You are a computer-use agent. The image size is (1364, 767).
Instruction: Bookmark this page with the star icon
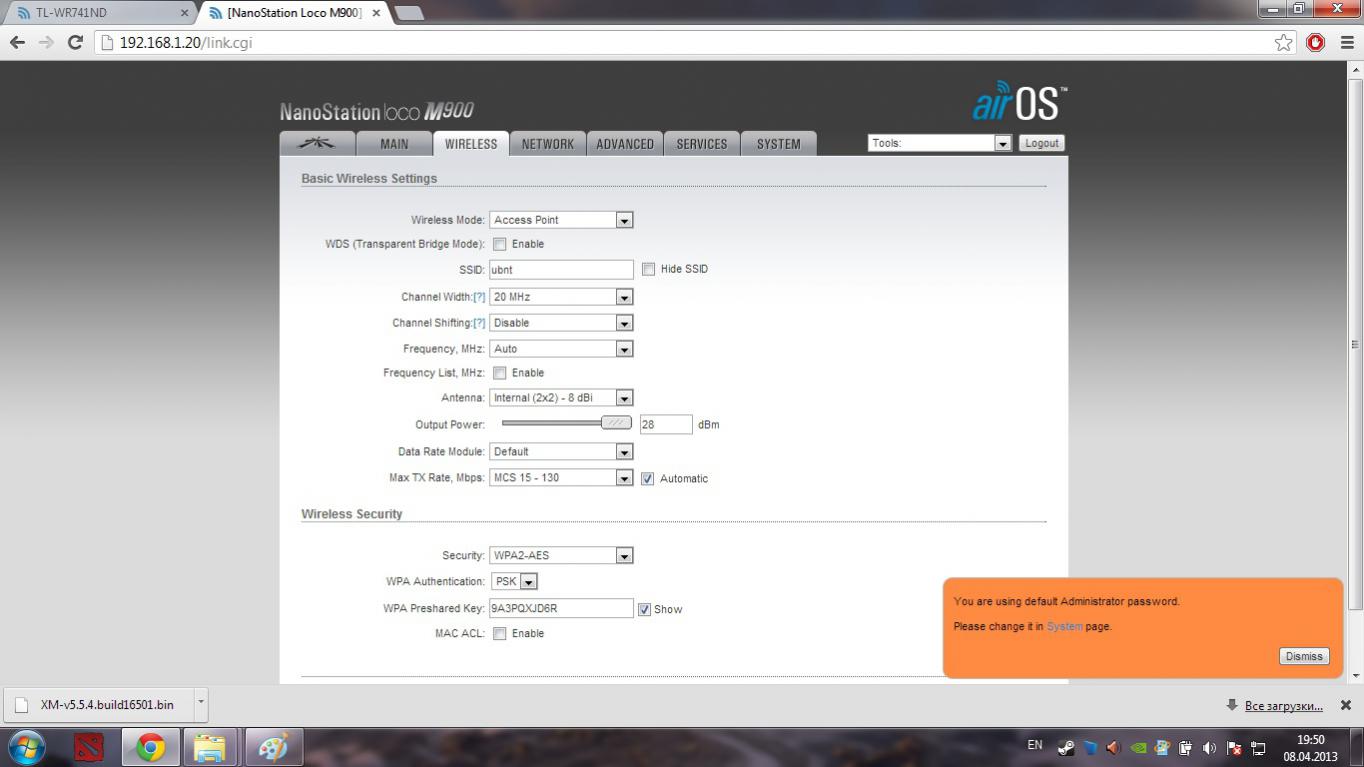coord(1284,42)
